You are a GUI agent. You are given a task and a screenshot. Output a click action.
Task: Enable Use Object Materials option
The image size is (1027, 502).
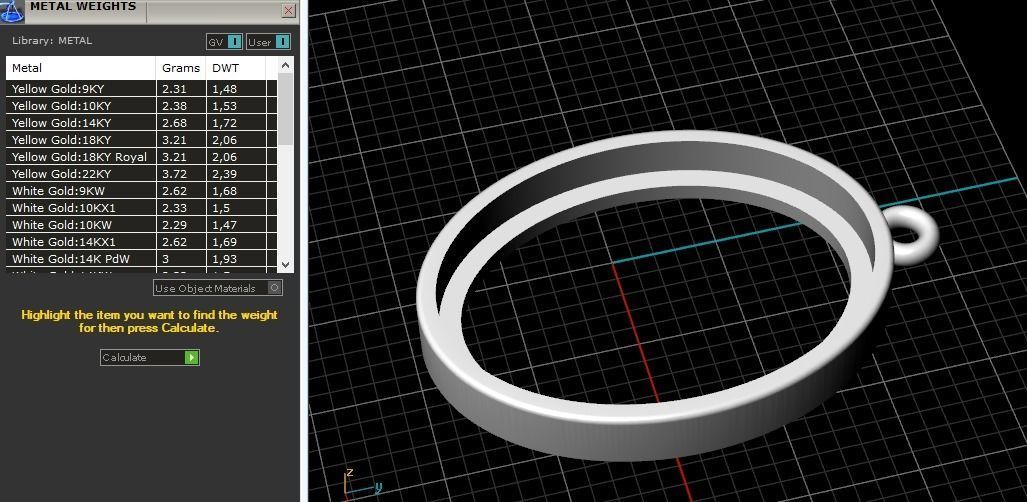[218, 288]
